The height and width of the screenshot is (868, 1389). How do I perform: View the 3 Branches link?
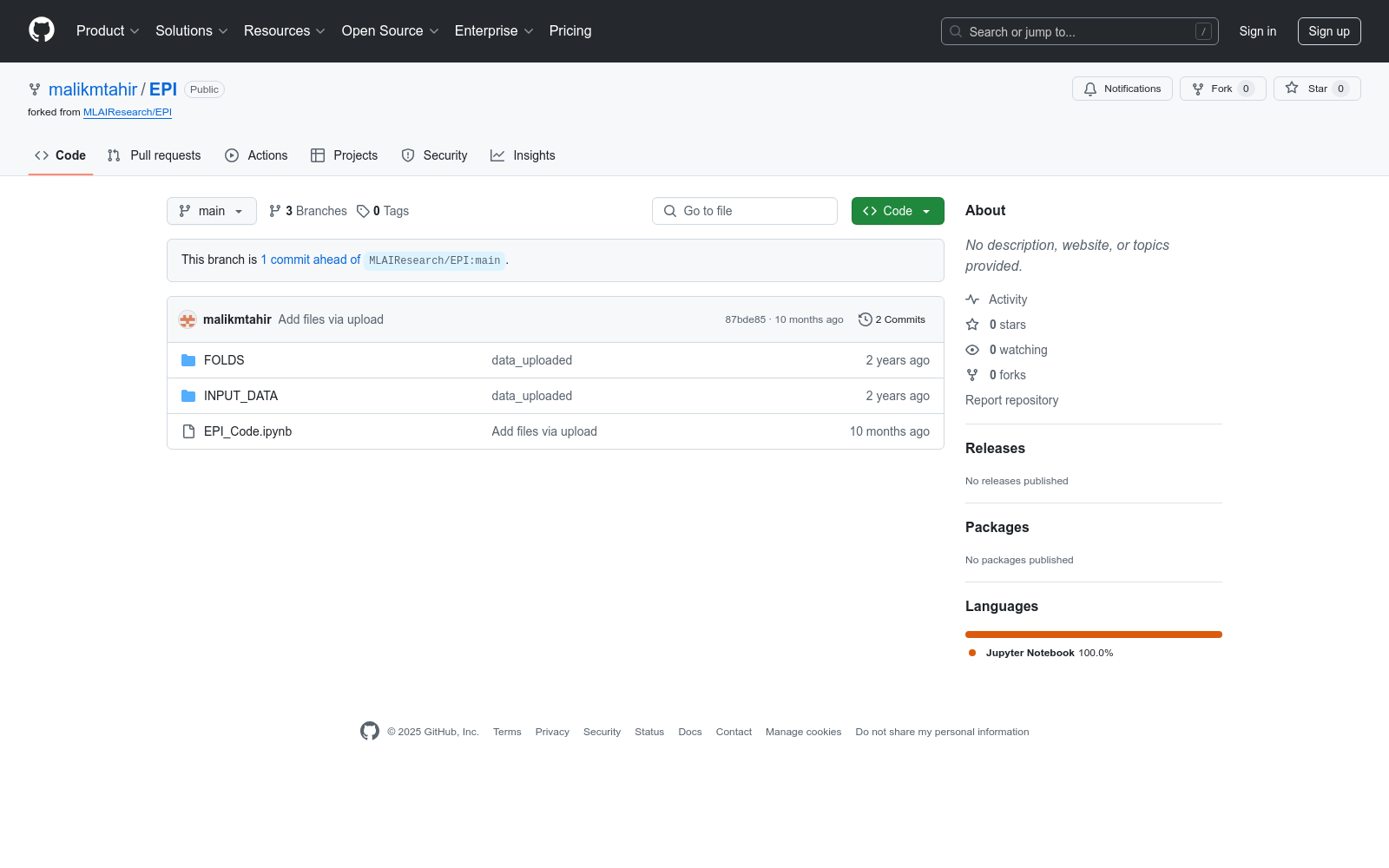308,211
